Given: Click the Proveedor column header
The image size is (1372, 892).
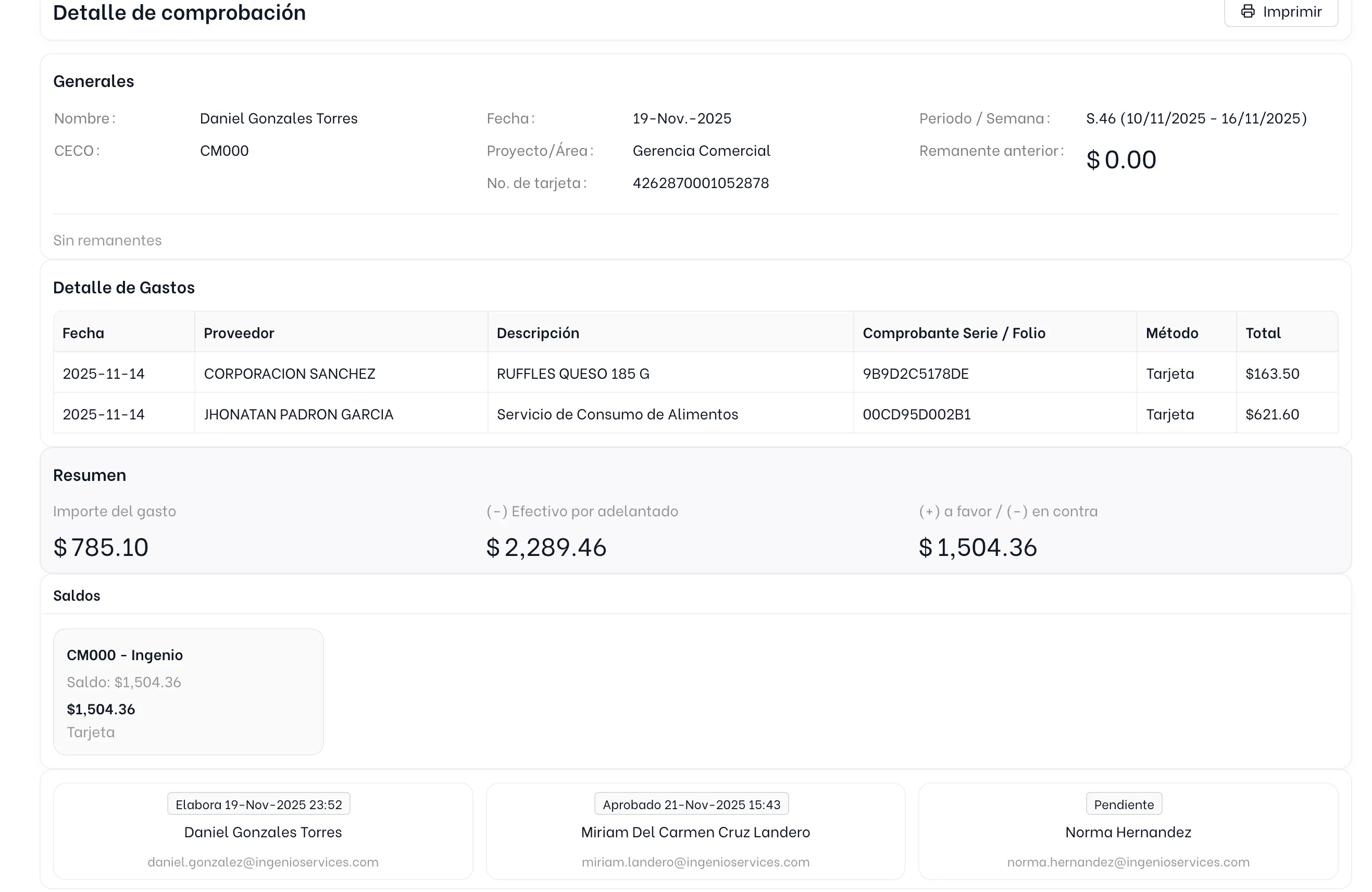Looking at the screenshot, I should (x=239, y=332).
